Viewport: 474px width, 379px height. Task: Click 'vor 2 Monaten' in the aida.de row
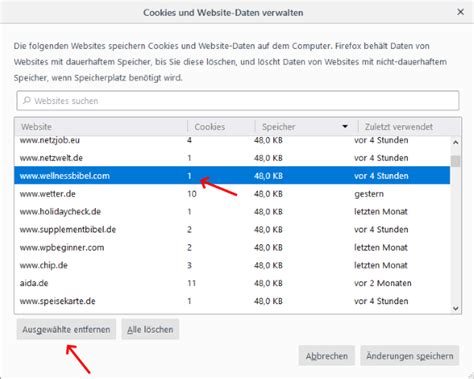click(382, 283)
